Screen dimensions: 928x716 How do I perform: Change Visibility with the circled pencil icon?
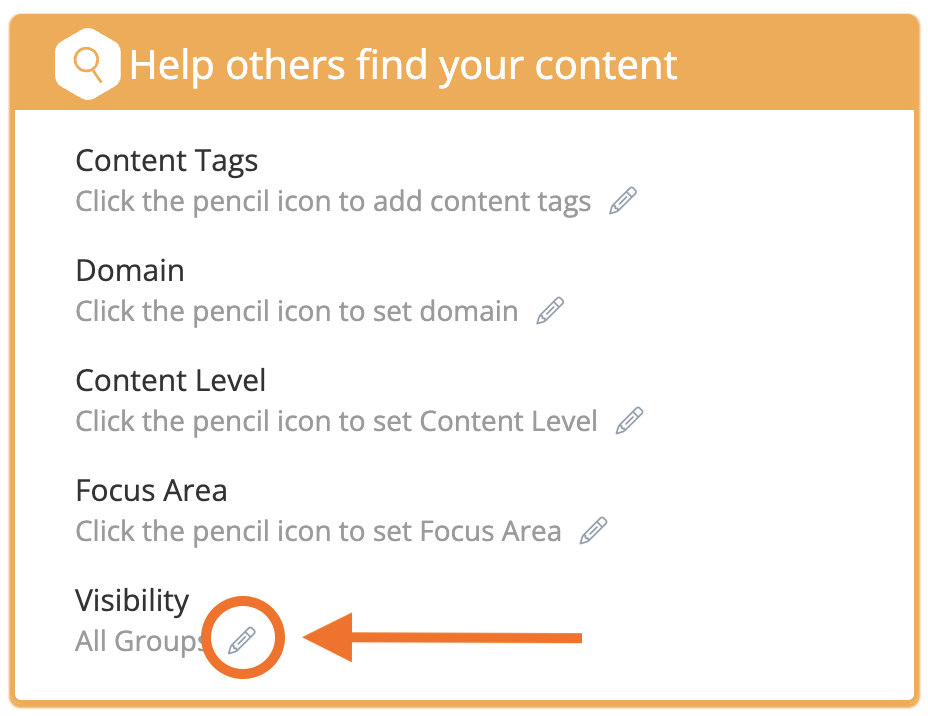[242, 640]
